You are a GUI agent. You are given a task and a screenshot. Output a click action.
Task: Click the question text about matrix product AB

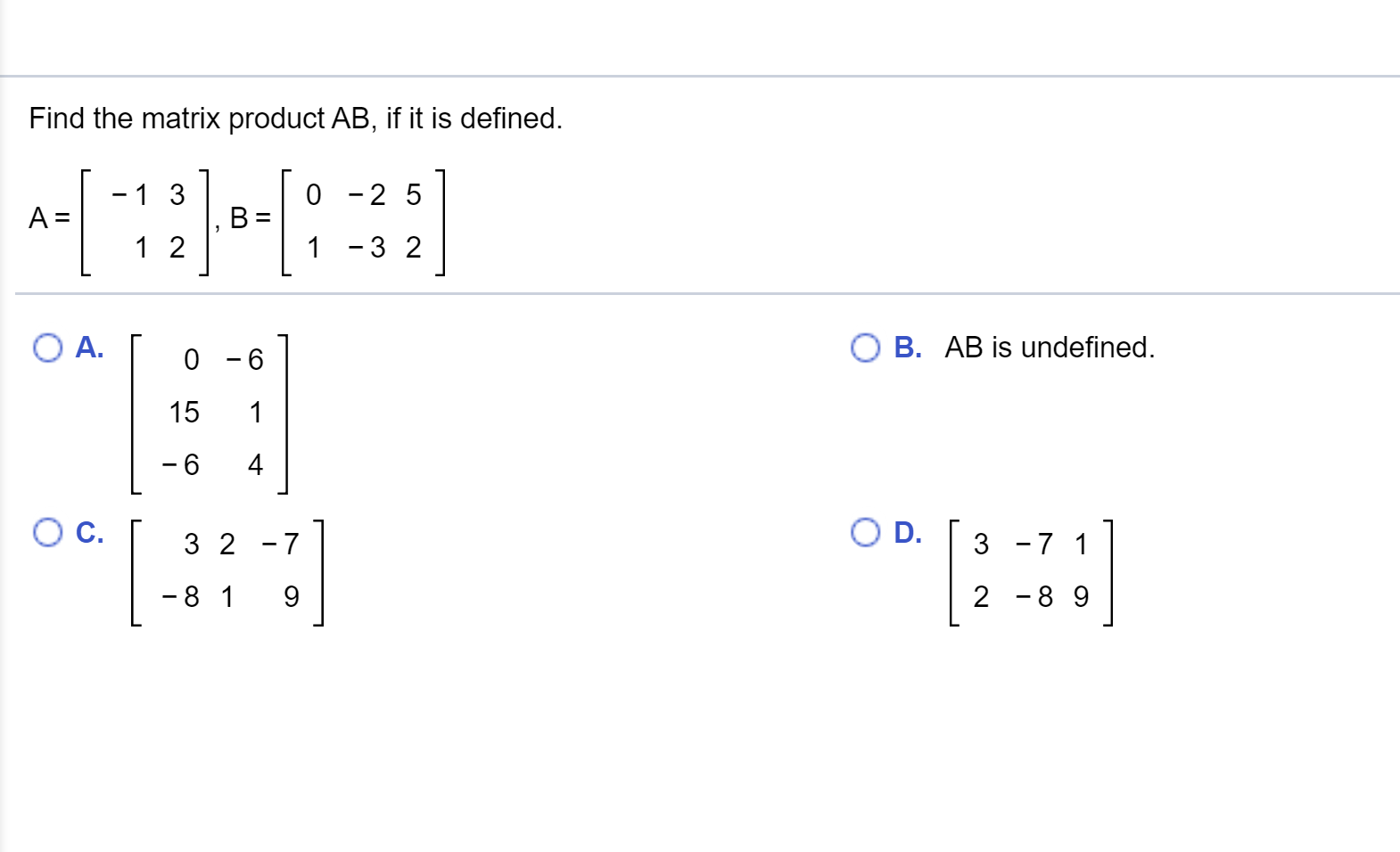pos(294,119)
